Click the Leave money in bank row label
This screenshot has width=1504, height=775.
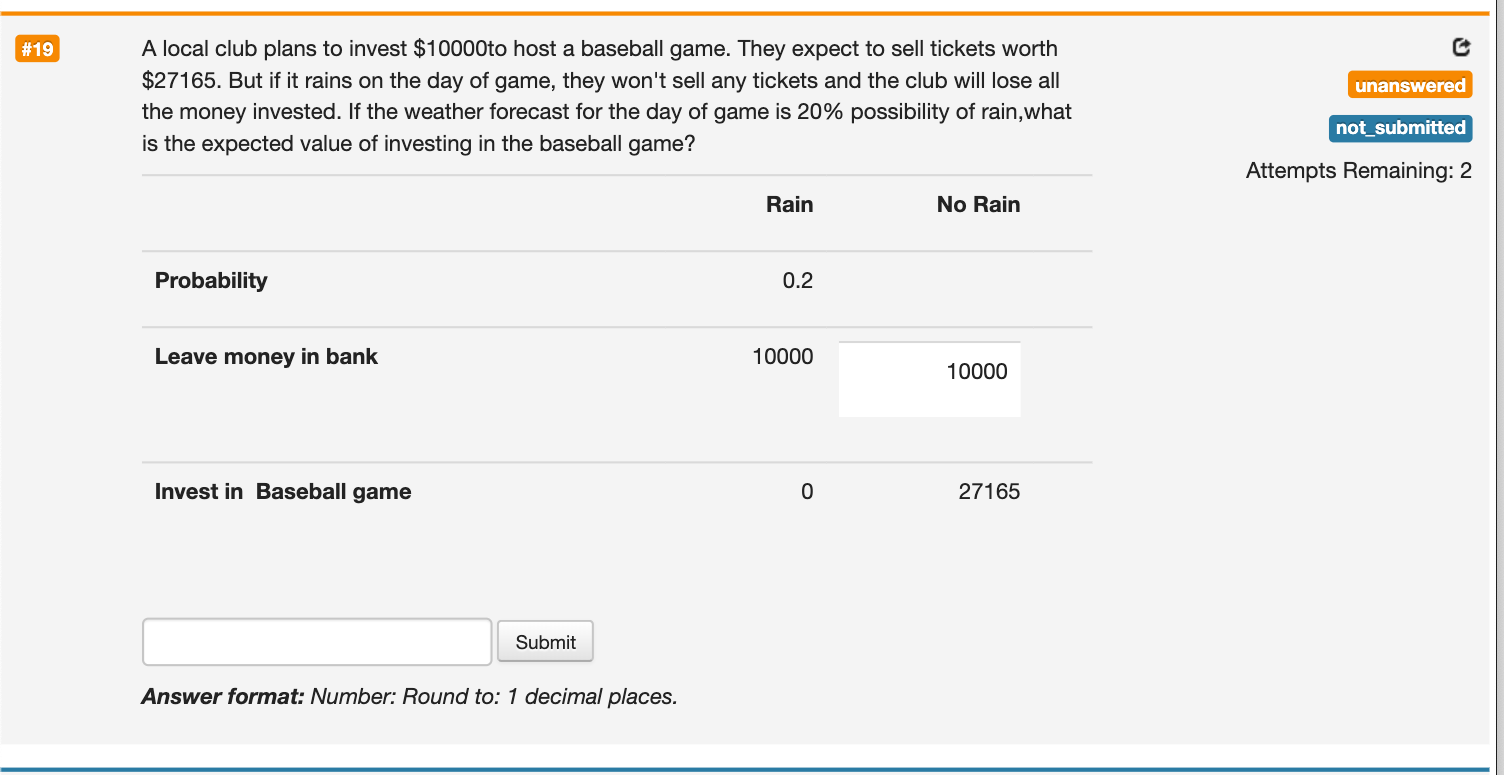coord(266,356)
